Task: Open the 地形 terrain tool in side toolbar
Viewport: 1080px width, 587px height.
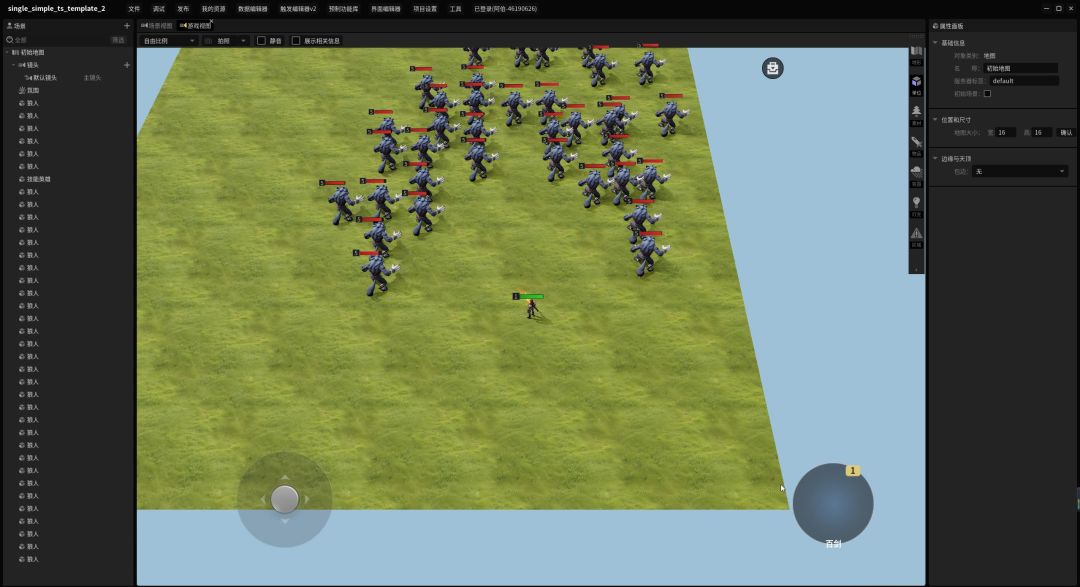Action: coord(916,54)
